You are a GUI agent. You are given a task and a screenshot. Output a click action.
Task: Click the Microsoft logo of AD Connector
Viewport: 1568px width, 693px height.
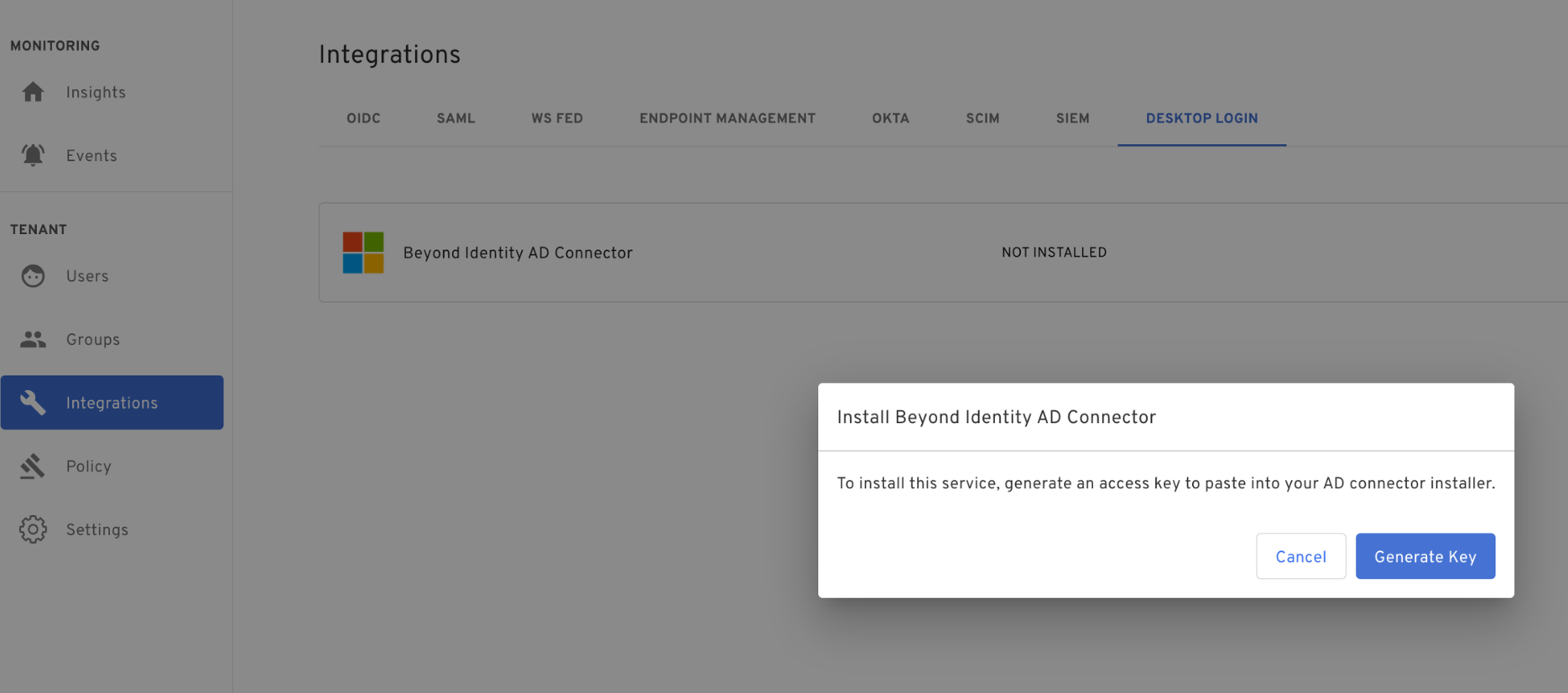tap(363, 253)
